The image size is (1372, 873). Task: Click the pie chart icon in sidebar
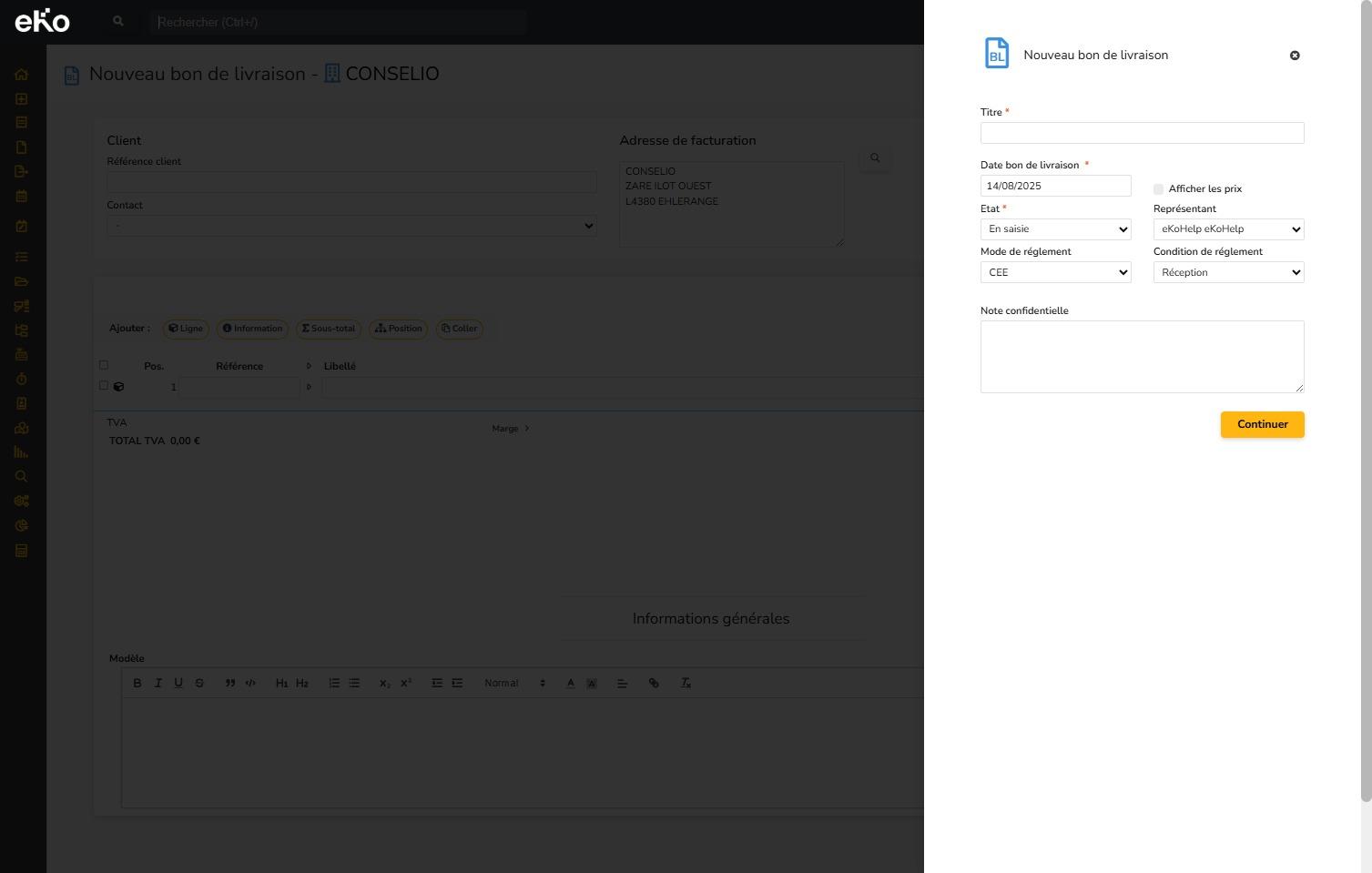(x=22, y=526)
